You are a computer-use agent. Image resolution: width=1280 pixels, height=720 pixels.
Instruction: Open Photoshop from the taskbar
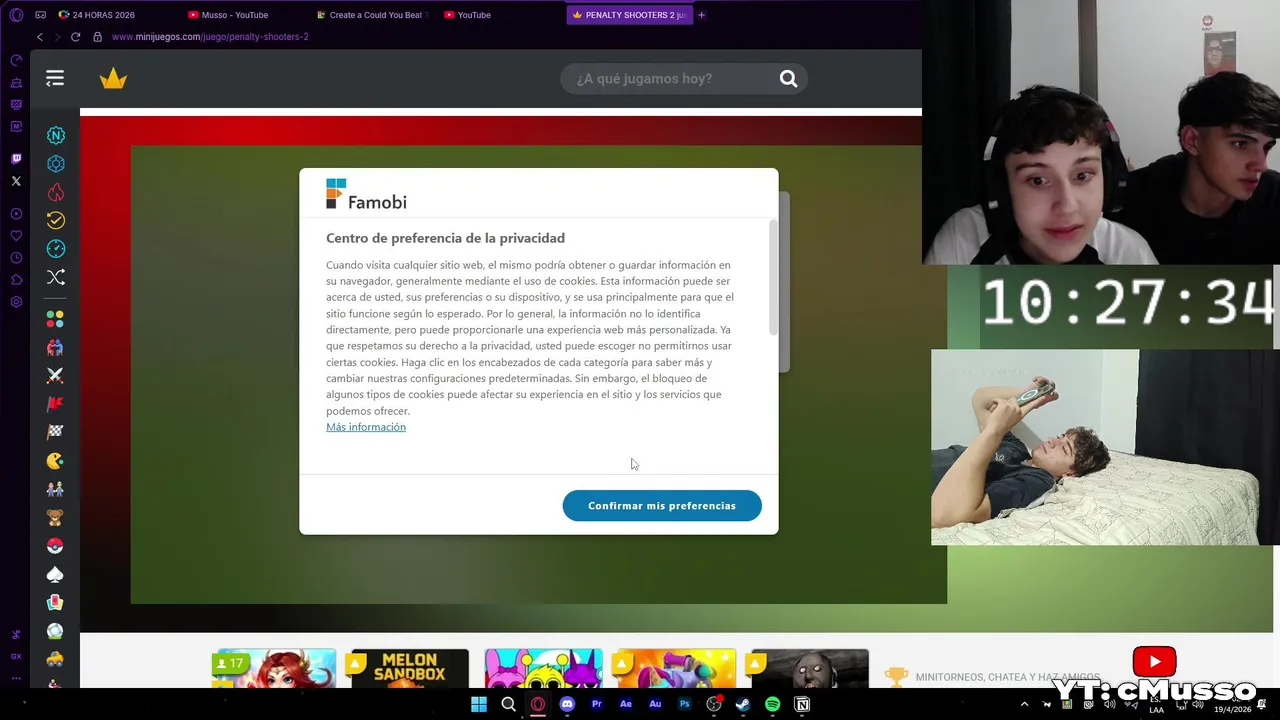(x=685, y=704)
